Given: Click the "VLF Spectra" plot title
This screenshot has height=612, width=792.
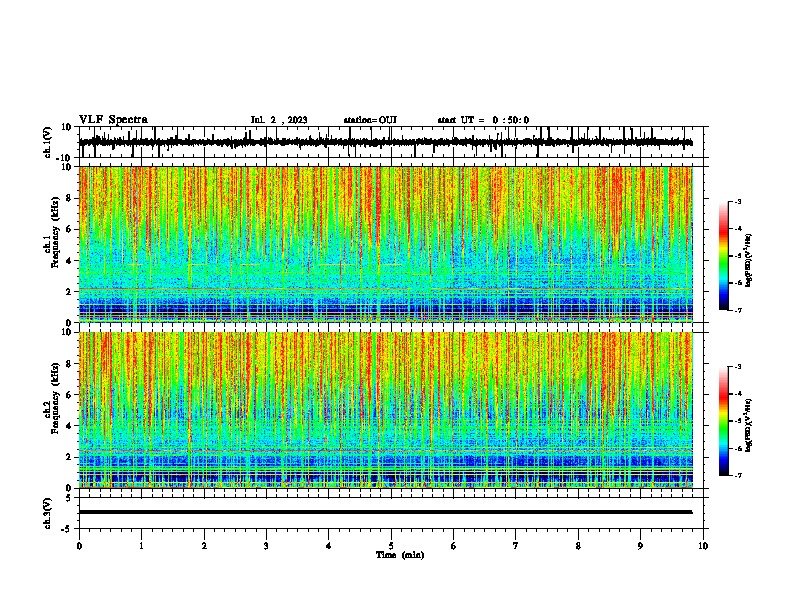Looking at the screenshot, I should click(x=114, y=120).
